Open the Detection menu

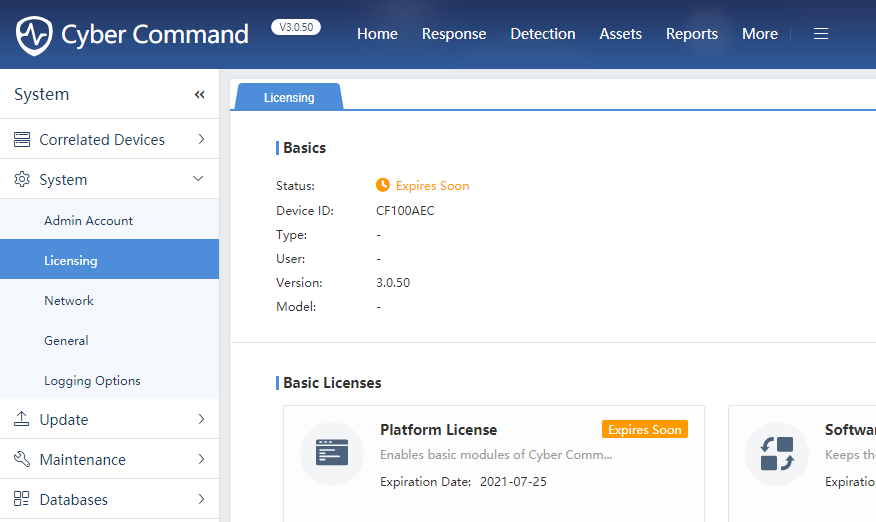[x=542, y=34]
